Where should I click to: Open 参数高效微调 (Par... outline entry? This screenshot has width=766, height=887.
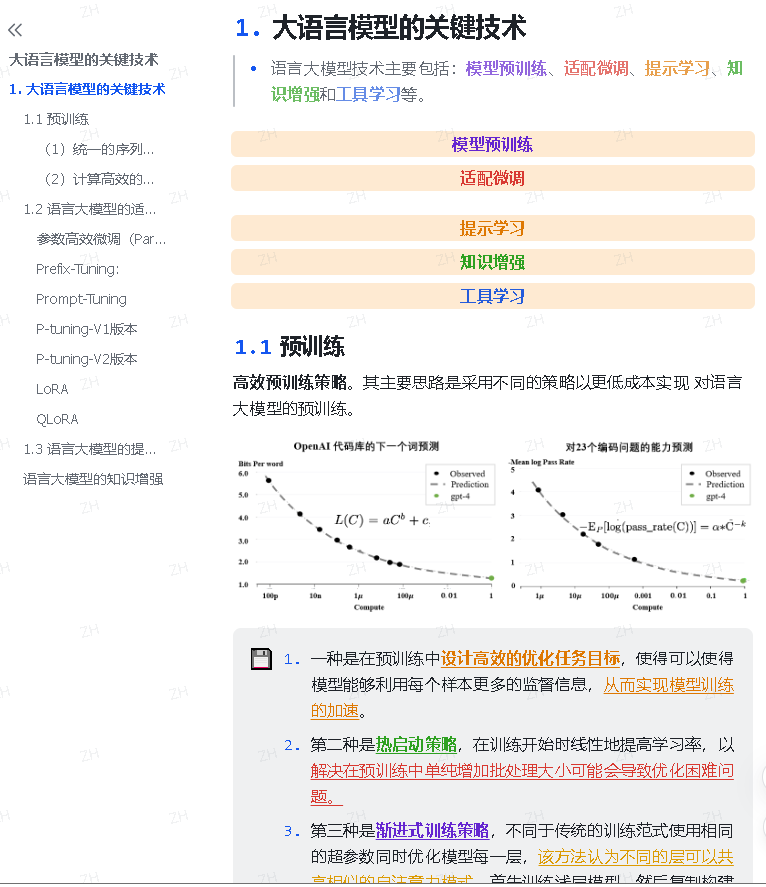pos(101,239)
